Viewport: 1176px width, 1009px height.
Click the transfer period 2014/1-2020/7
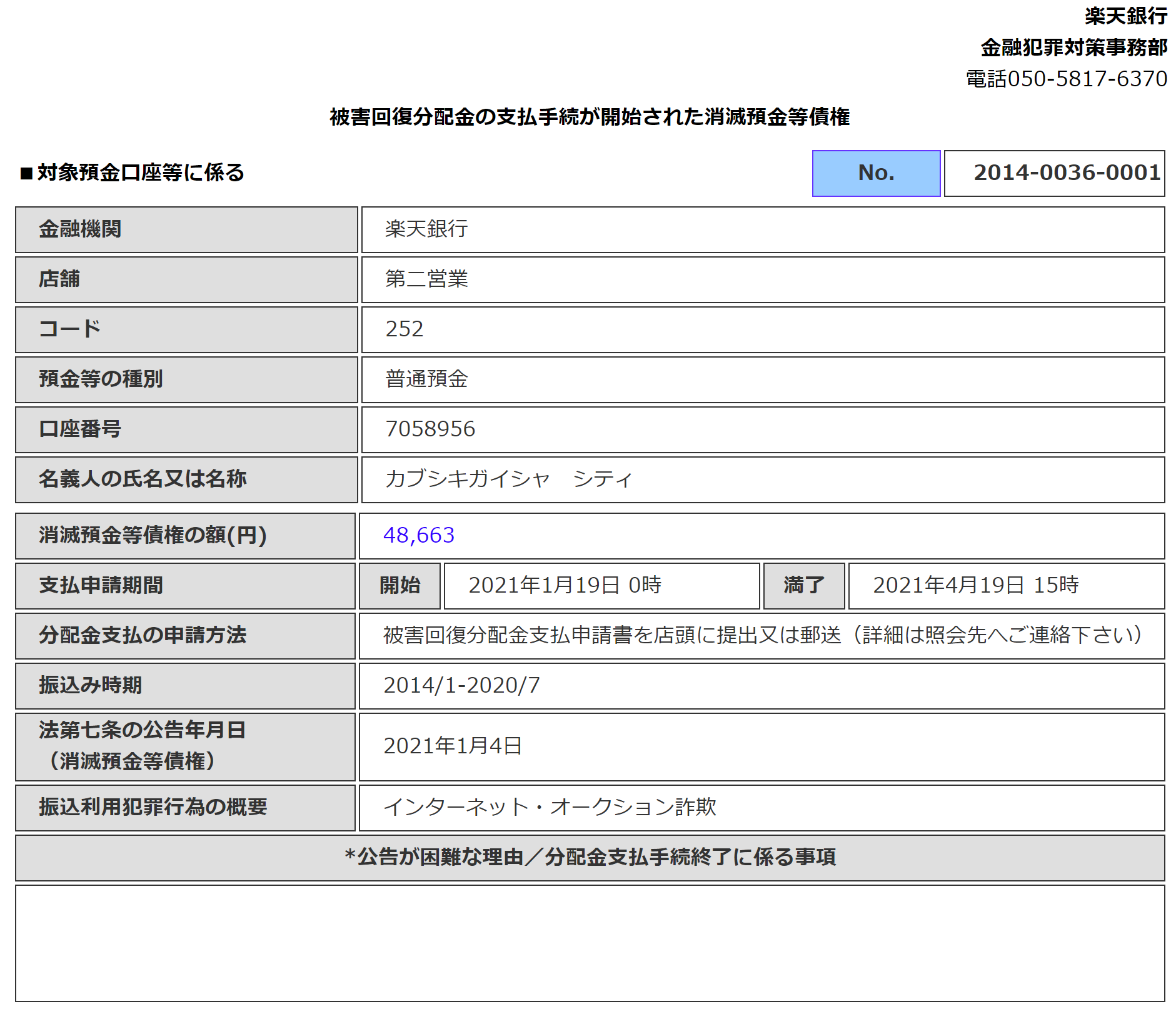click(x=461, y=685)
